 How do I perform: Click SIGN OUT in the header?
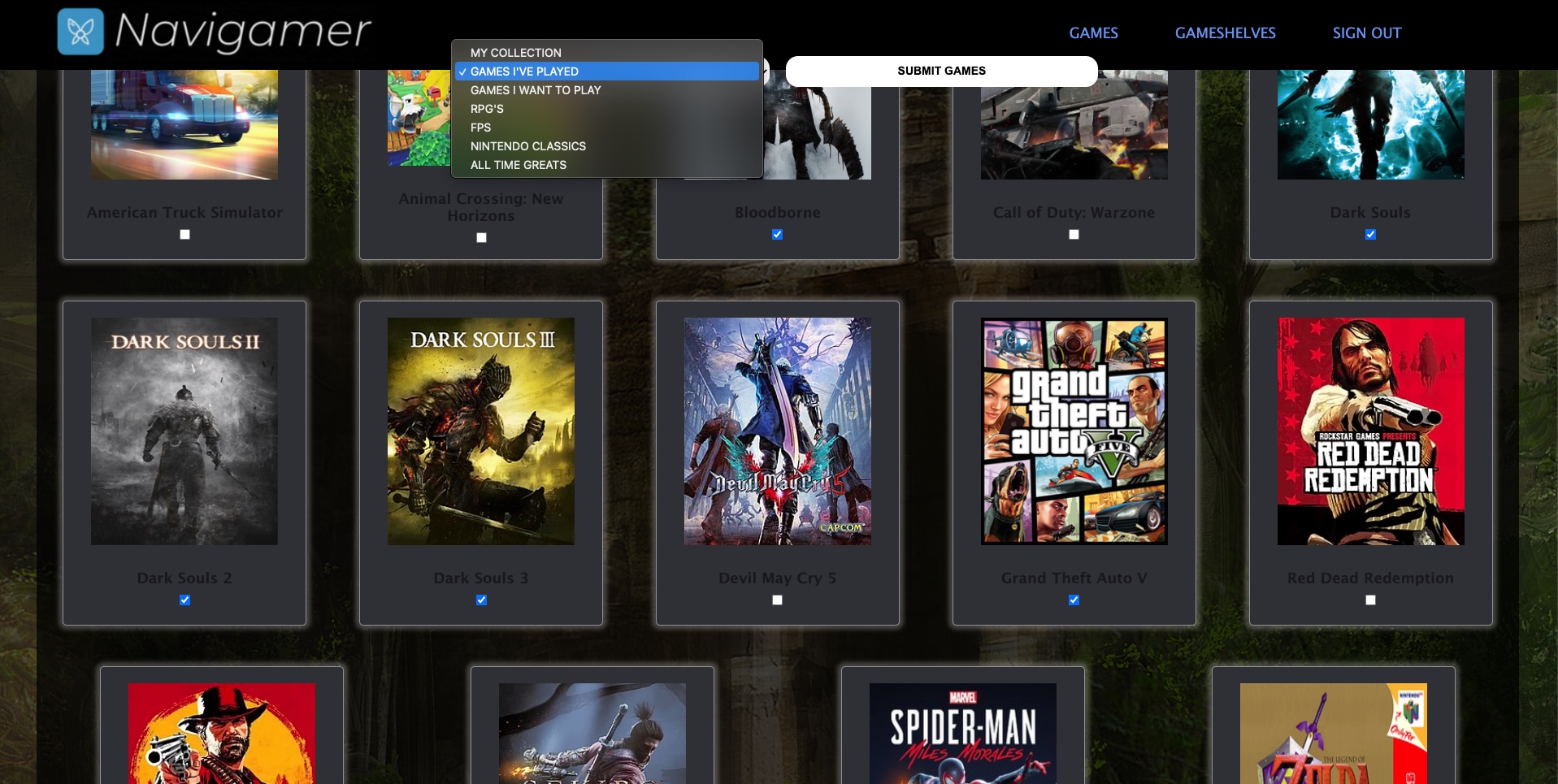coord(1366,33)
